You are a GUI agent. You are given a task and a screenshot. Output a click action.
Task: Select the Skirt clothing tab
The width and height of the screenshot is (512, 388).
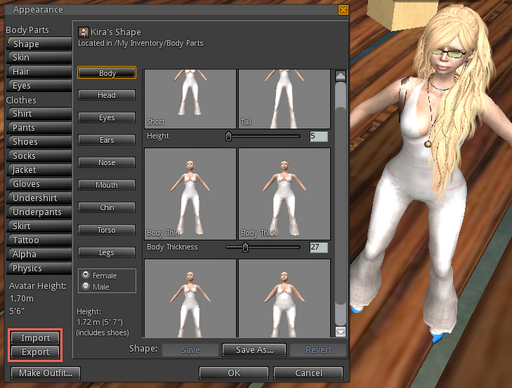(x=39, y=226)
